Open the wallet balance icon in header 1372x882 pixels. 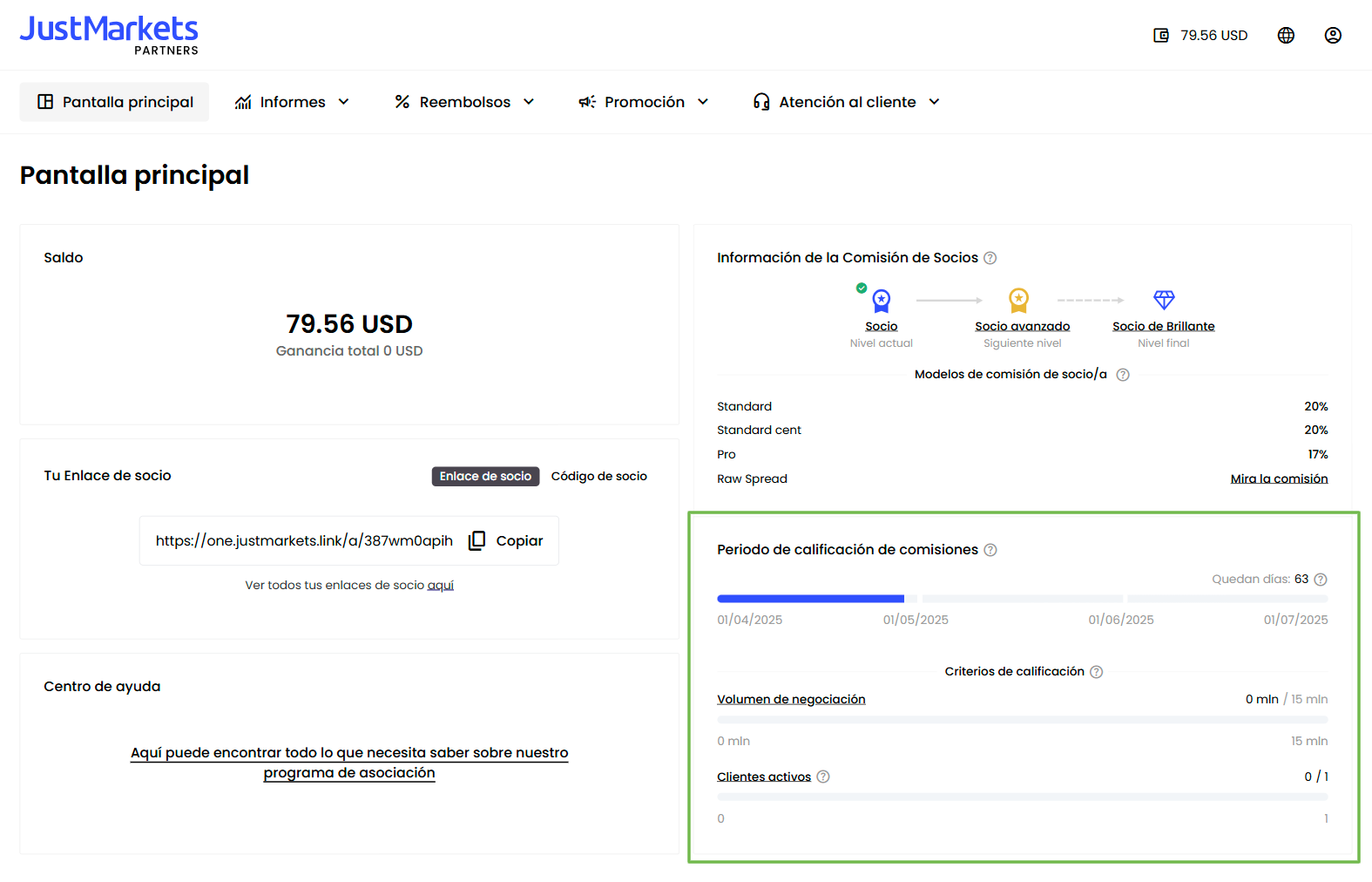click(x=1161, y=36)
